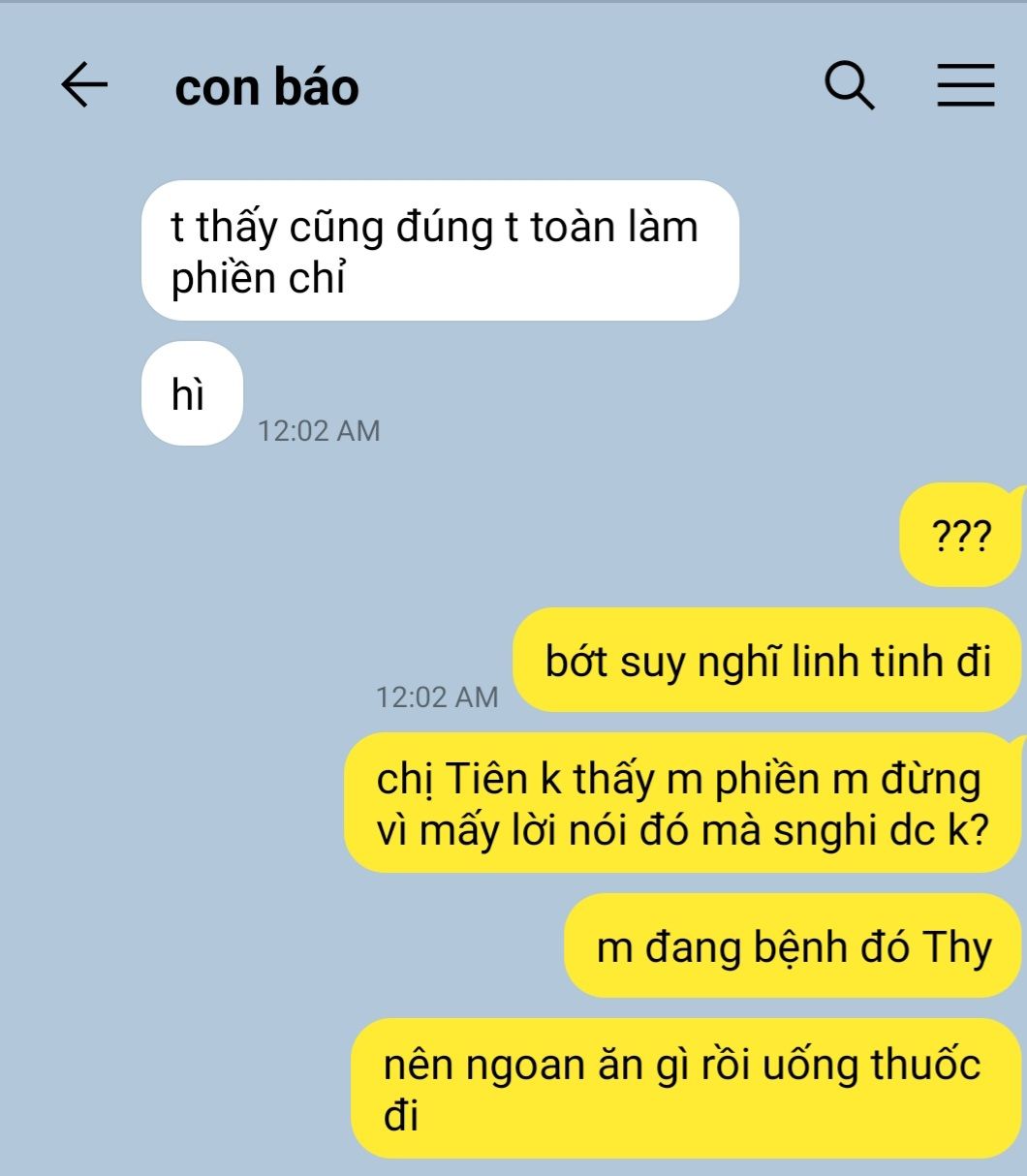Tap the "con báo" chat title

tap(266, 87)
